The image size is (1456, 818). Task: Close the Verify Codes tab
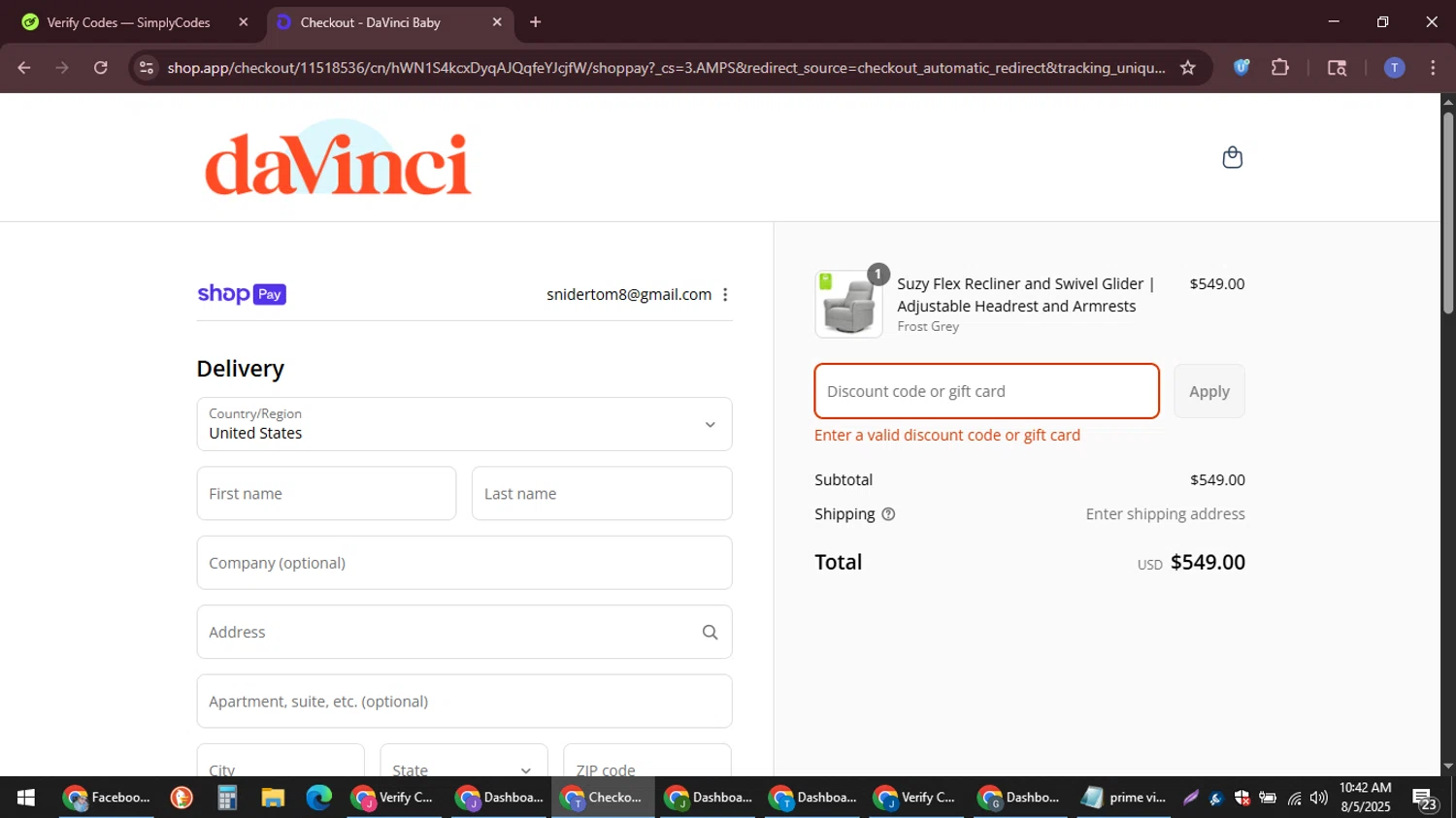(x=244, y=21)
